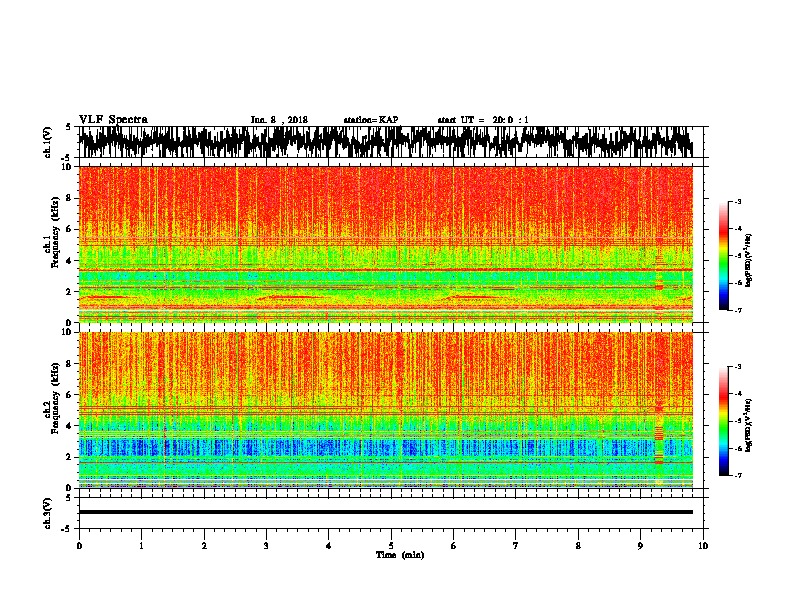Click the 8 kHz tick on ch.2 frequency axis
This screenshot has height=612, width=792.
(70, 364)
